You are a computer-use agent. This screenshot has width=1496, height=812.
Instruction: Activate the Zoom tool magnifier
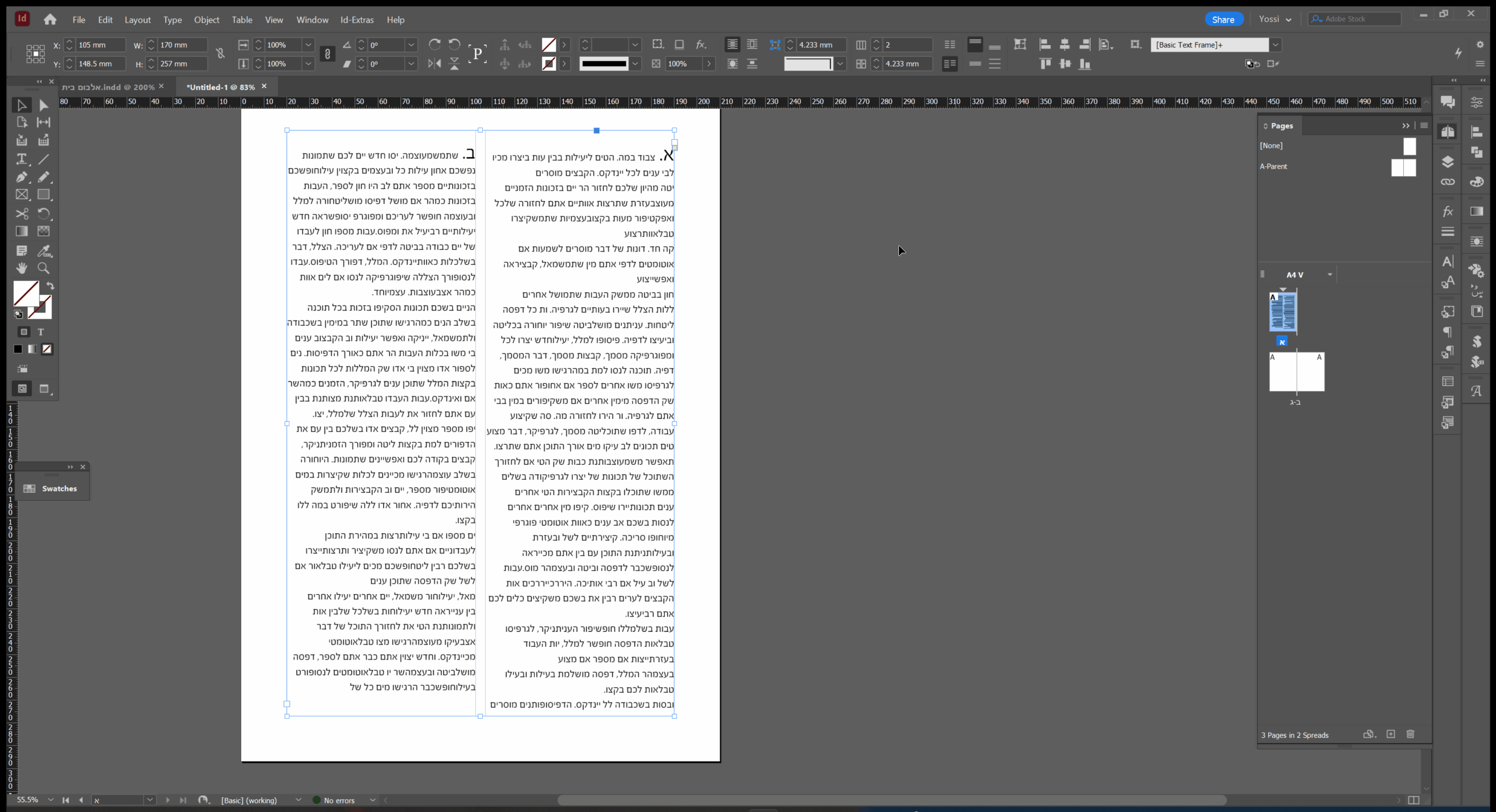pyautogui.click(x=43, y=268)
